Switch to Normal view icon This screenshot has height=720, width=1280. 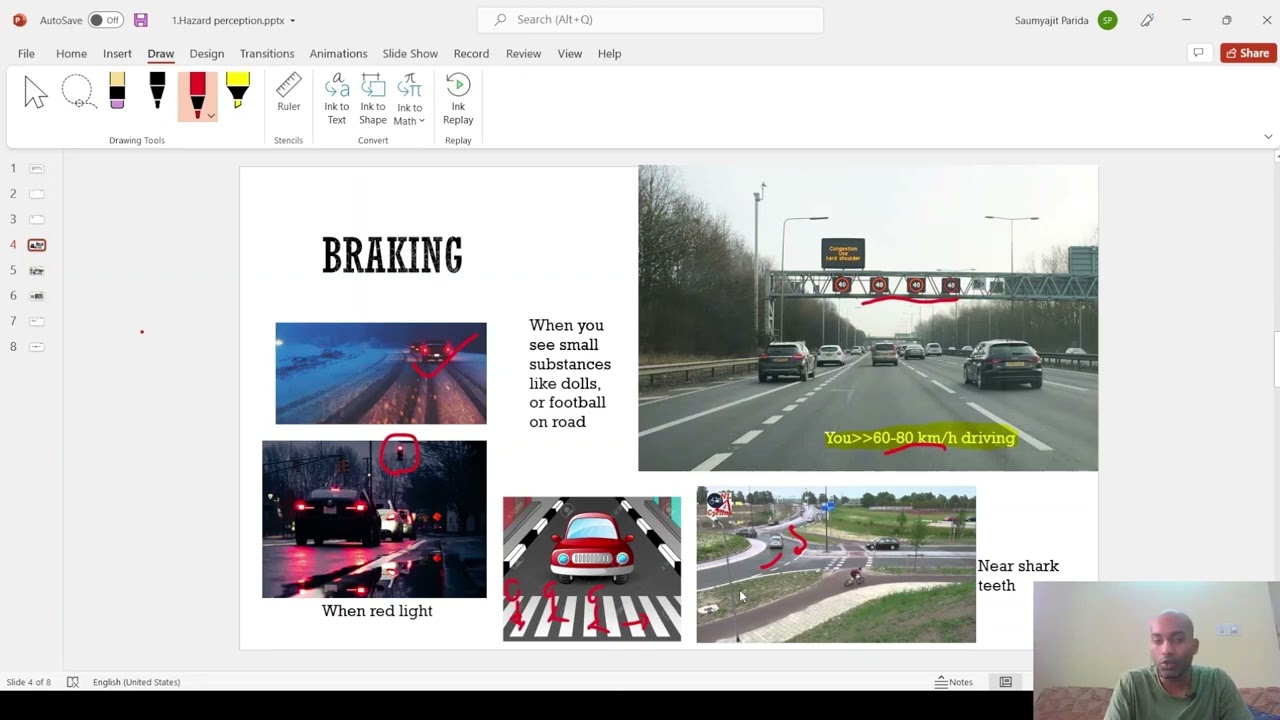tap(1006, 682)
